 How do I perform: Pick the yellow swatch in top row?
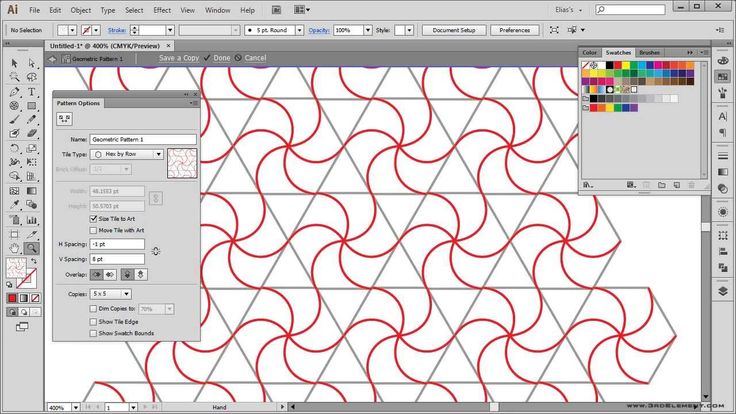pyautogui.click(x=625, y=65)
